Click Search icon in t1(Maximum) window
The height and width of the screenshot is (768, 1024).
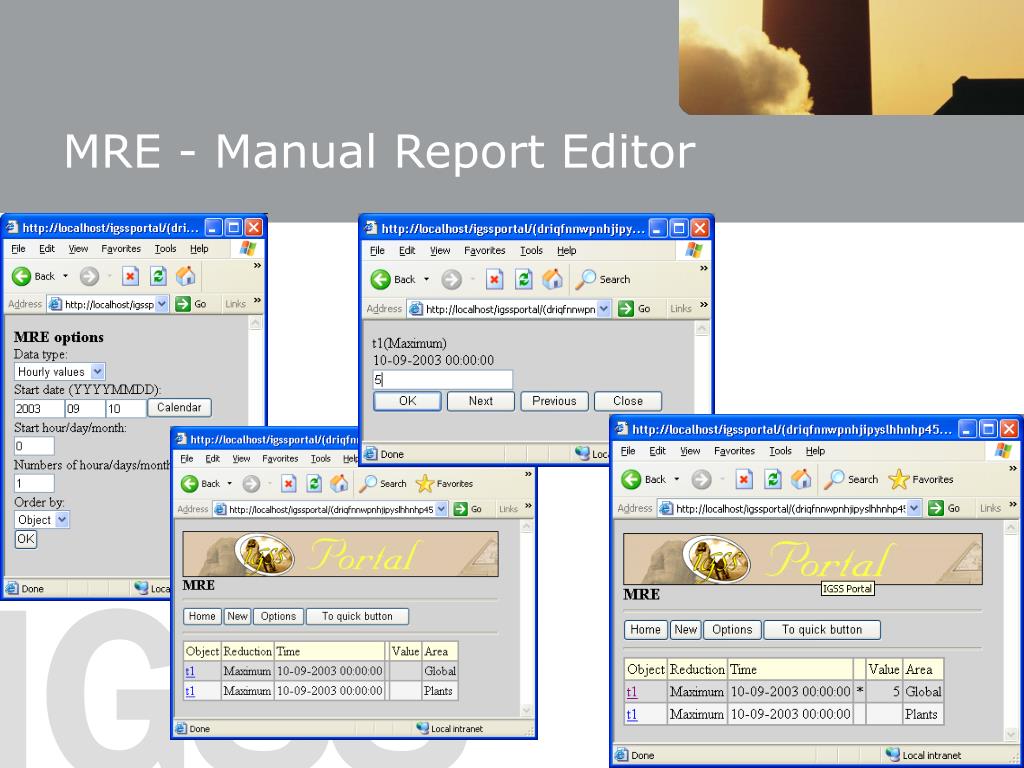(585, 279)
